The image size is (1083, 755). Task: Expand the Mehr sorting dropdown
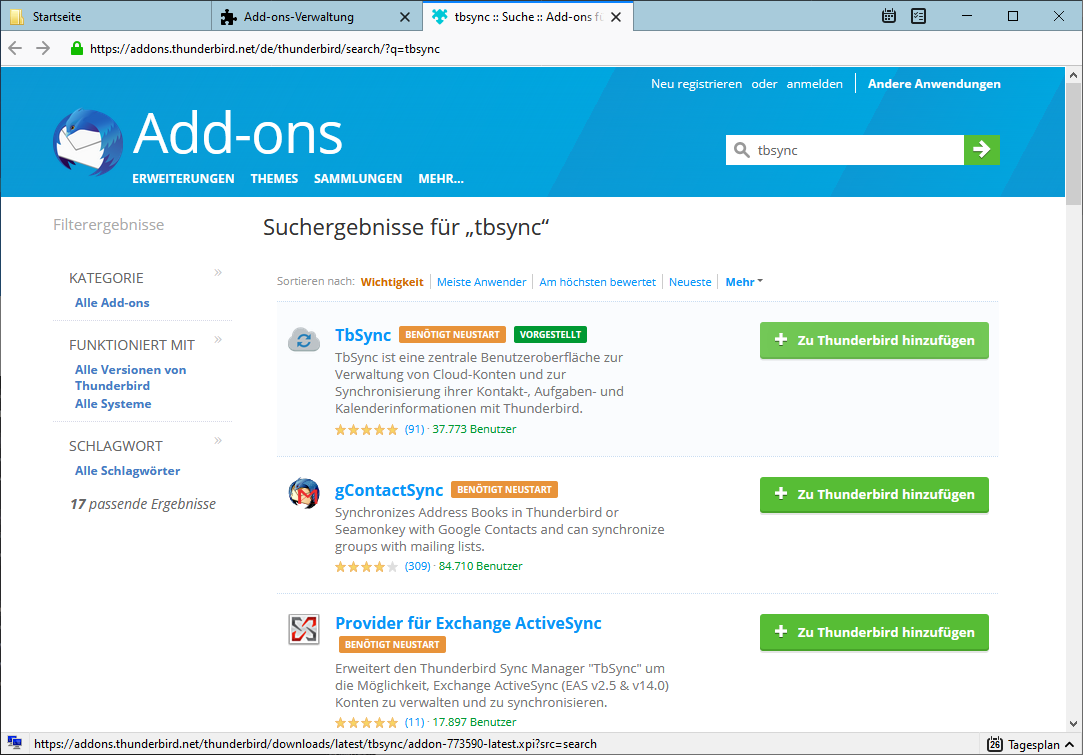(x=744, y=282)
